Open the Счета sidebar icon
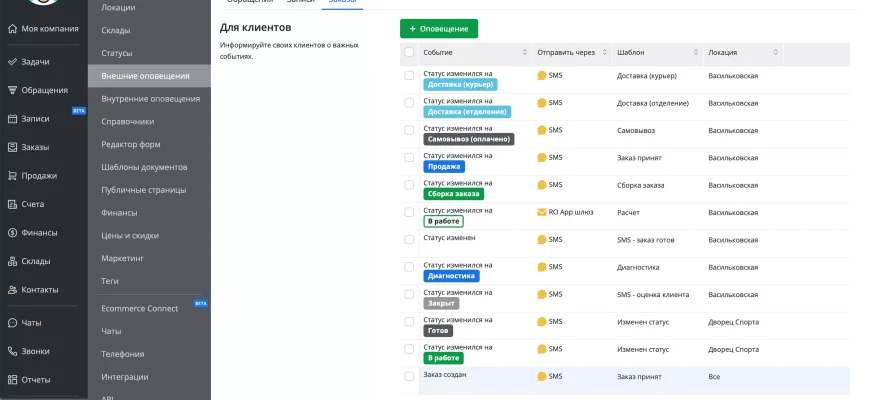870x400 pixels. (x=12, y=204)
